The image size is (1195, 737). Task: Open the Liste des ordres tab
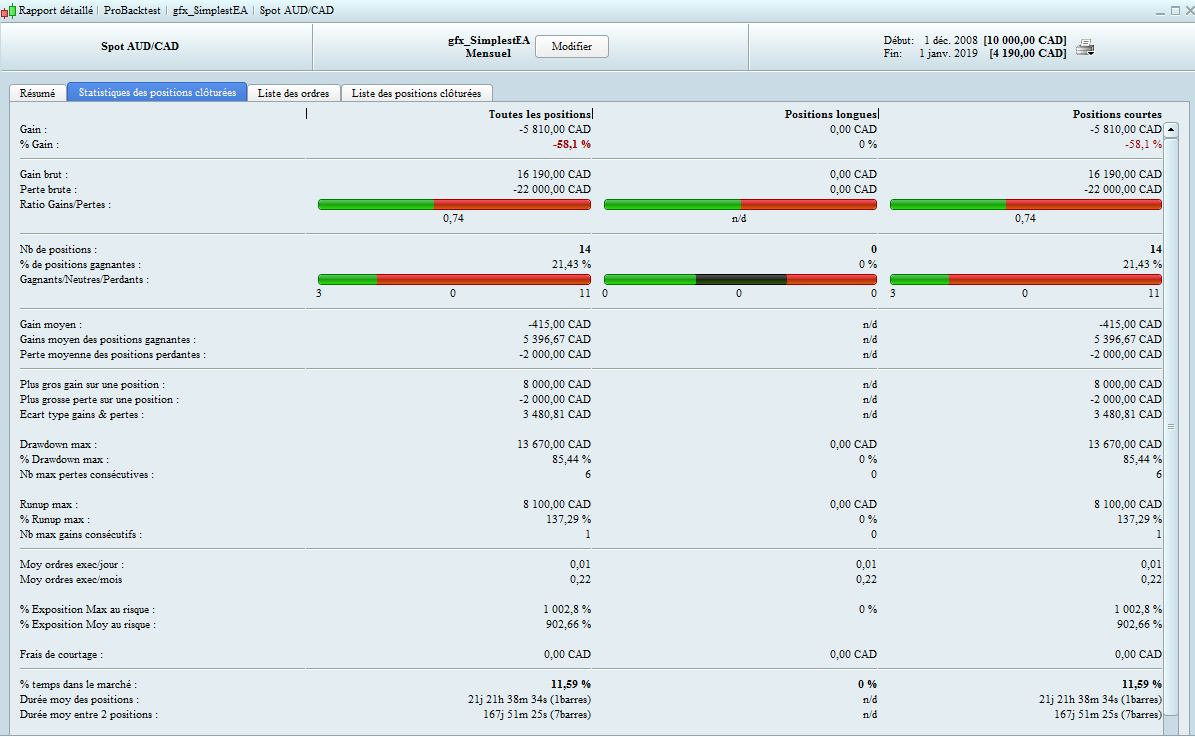[293, 93]
